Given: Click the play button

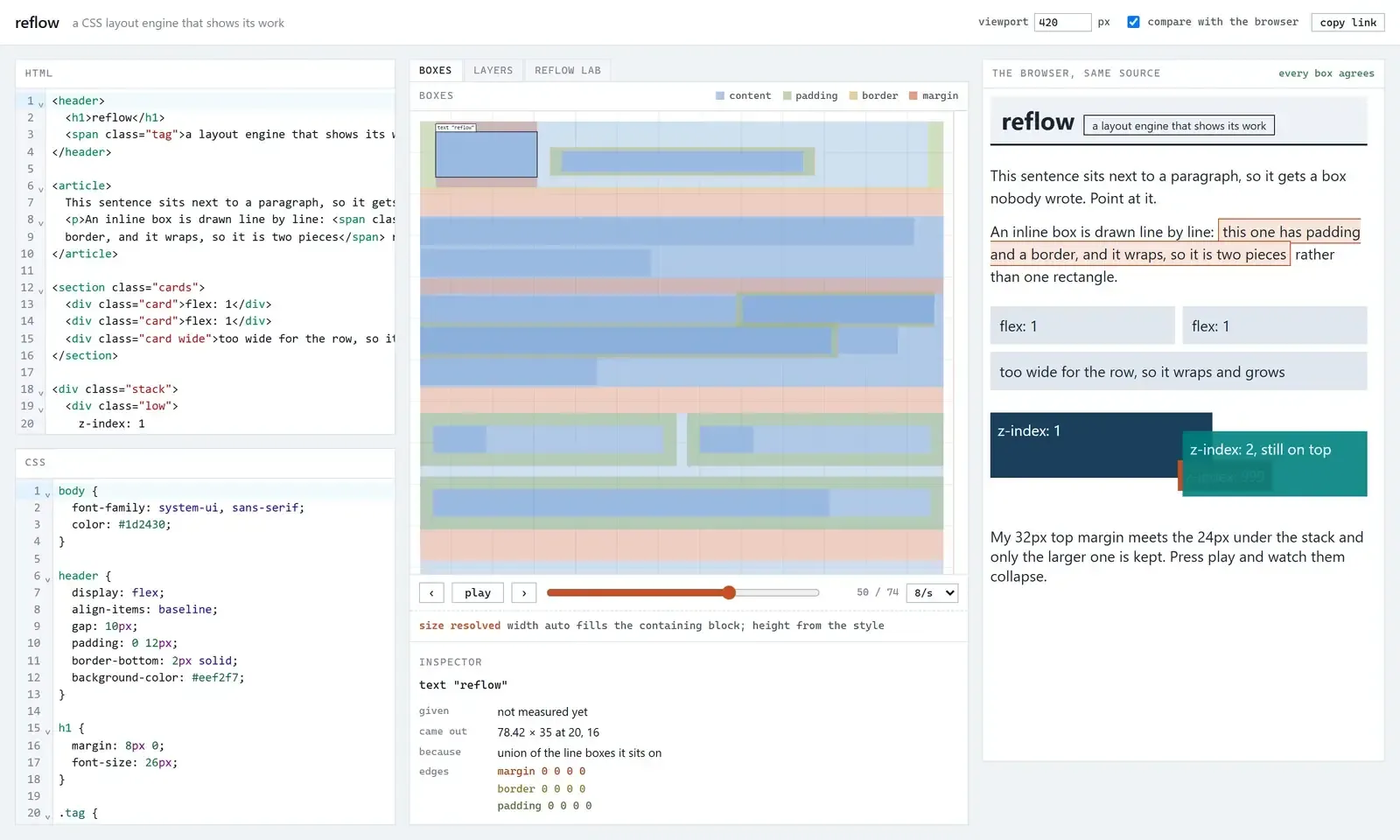Looking at the screenshot, I should [x=478, y=592].
